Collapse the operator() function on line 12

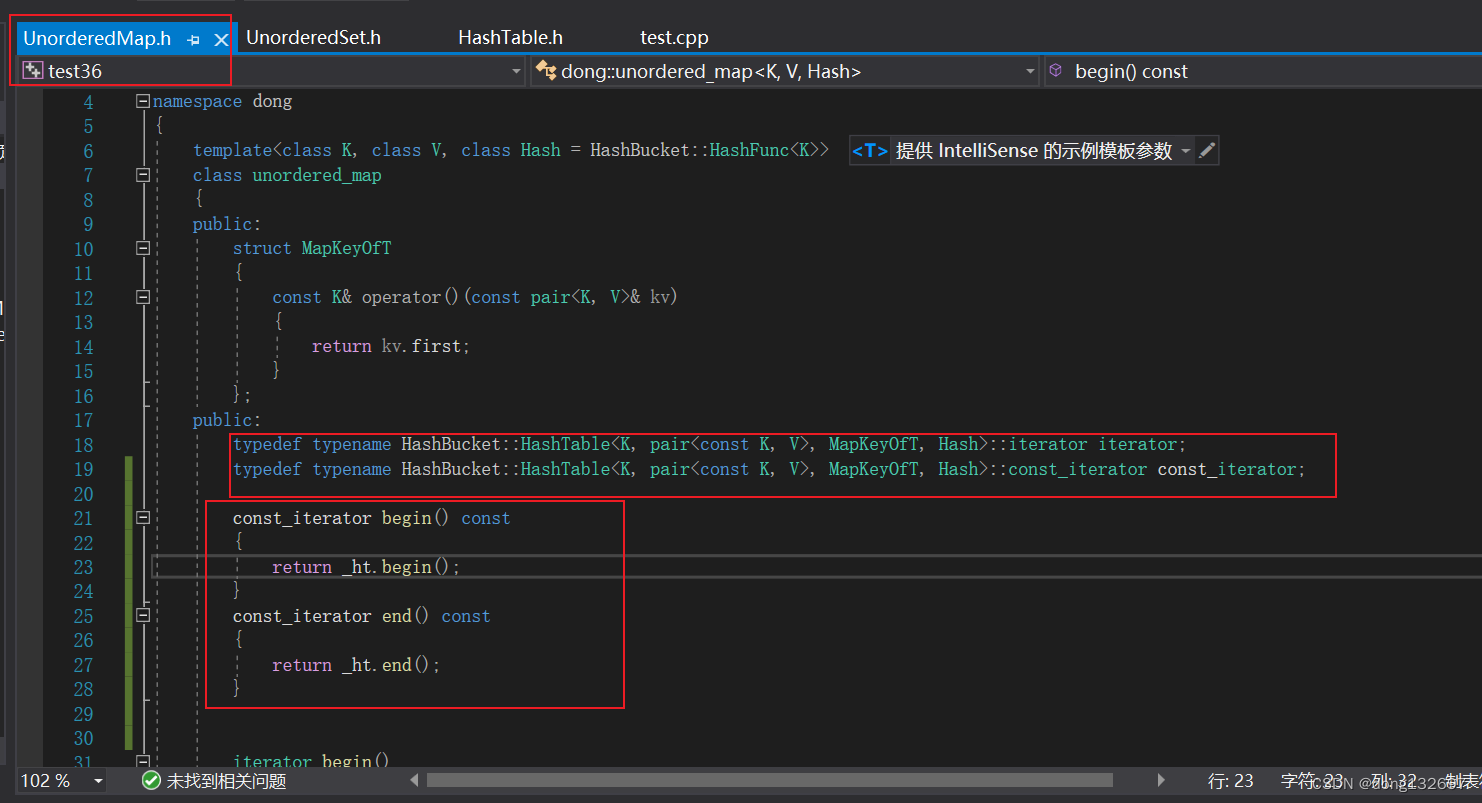[x=143, y=297]
